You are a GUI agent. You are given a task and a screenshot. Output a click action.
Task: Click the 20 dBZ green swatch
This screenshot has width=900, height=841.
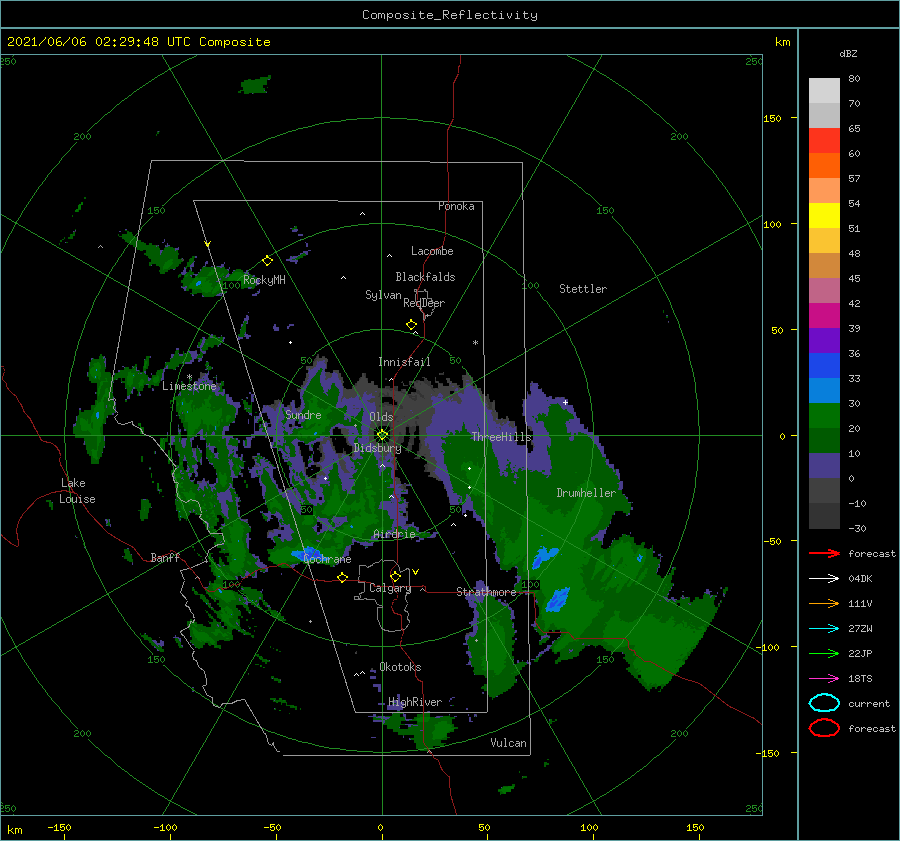(x=824, y=415)
